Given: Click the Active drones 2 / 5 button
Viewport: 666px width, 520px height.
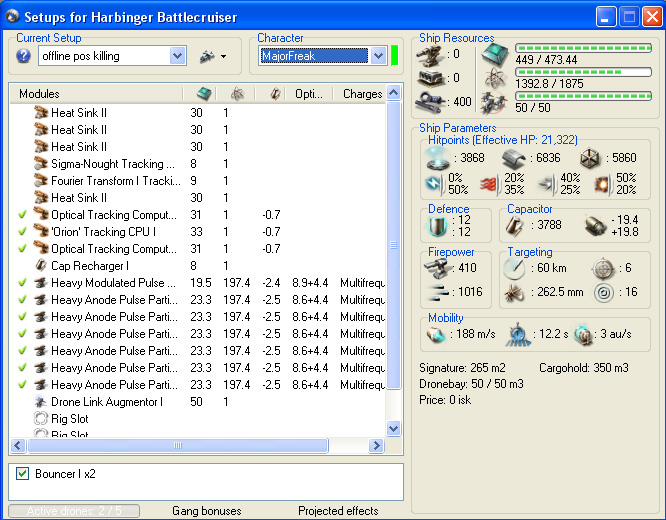Looking at the screenshot, I should point(75,511).
